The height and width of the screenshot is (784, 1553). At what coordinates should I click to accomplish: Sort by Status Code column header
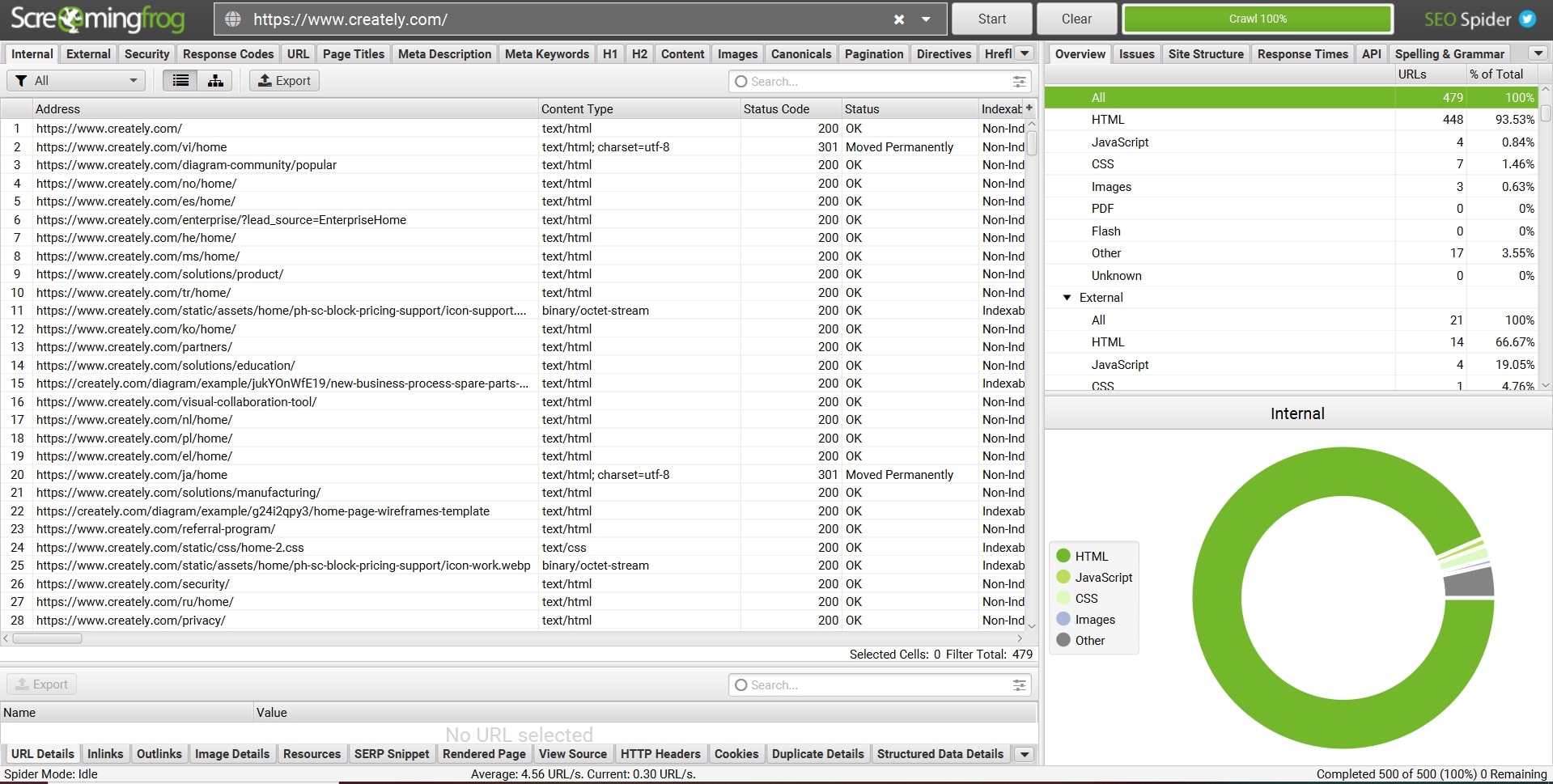pyautogui.click(x=790, y=108)
